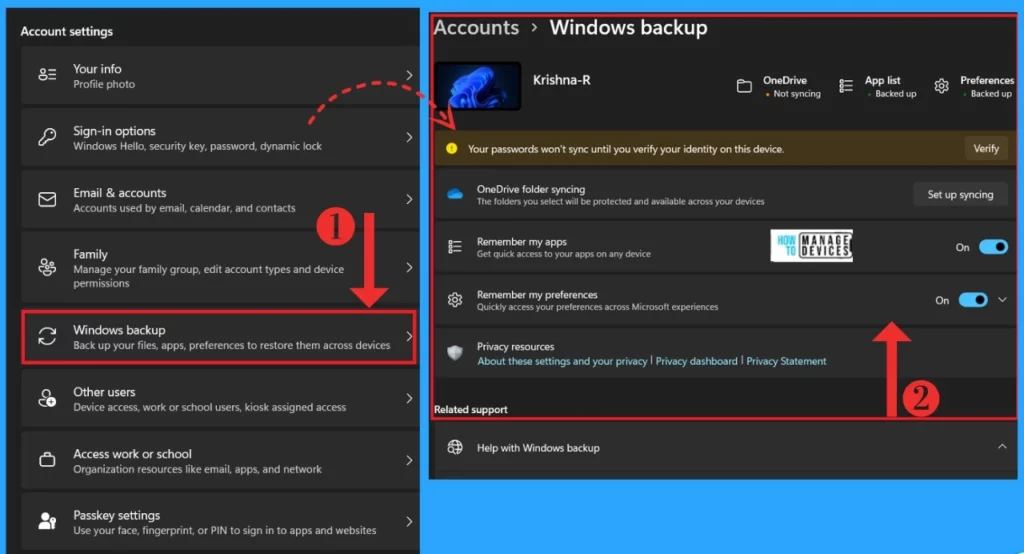1024x554 pixels.
Task: Click the Sign-in options key icon
Action: pyautogui.click(x=47, y=137)
